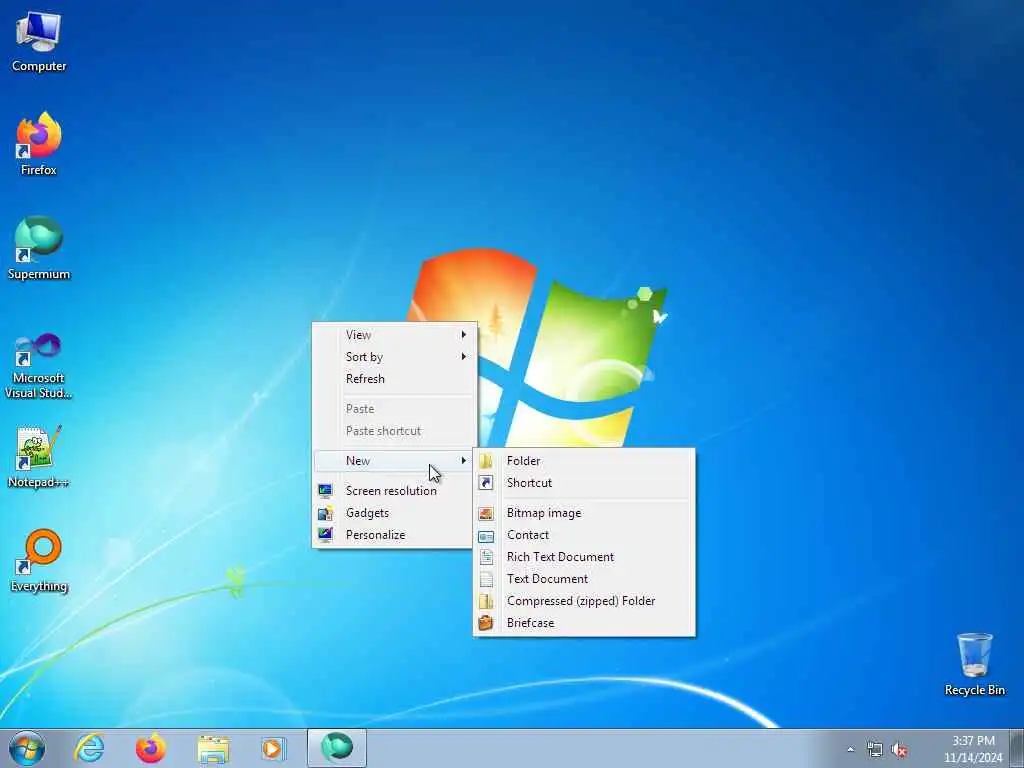Open Screen resolution settings
This screenshot has width=1024, height=768.
pyautogui.click(x=394, y=490)
